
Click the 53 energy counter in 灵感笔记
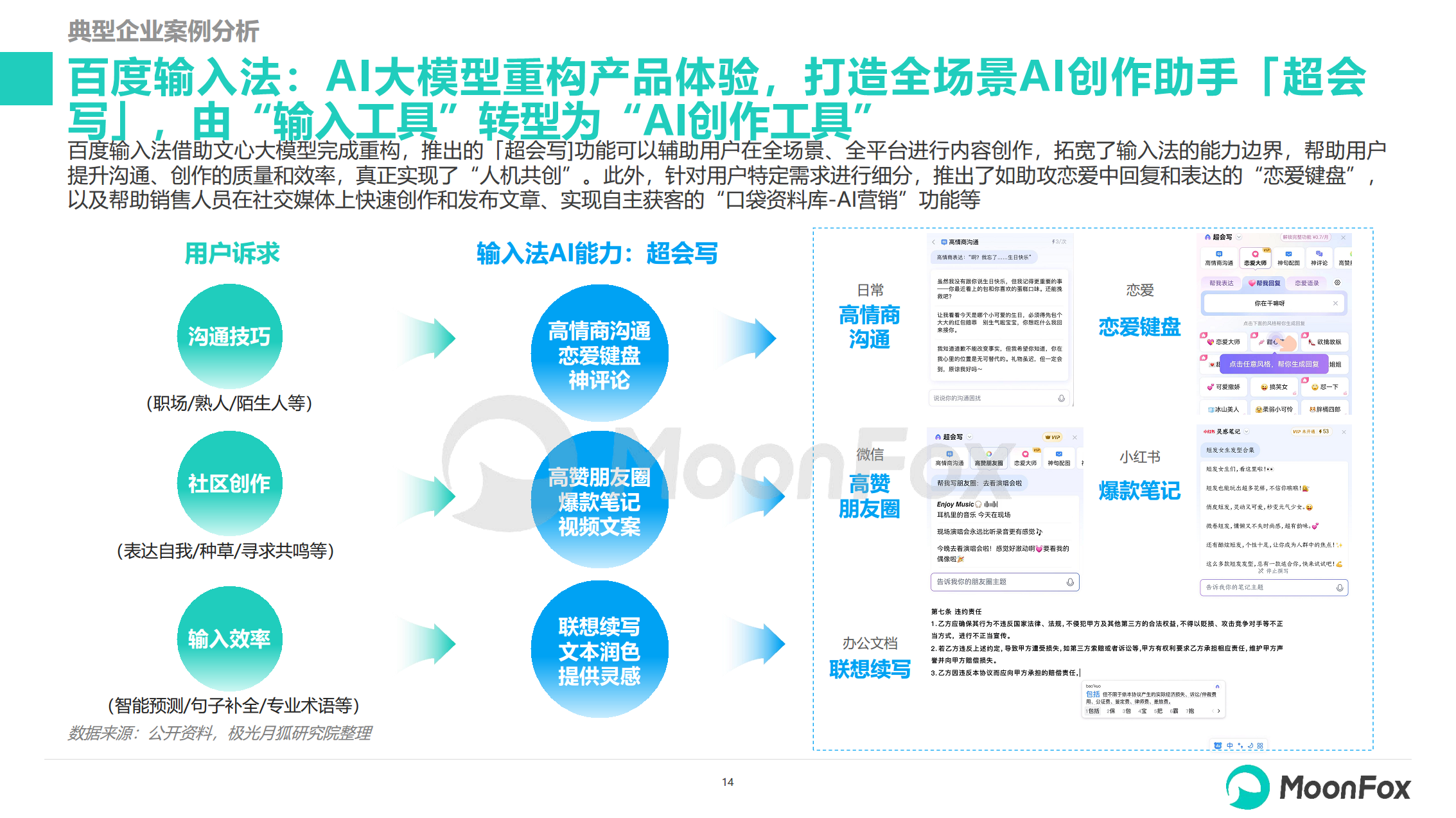1324,431
